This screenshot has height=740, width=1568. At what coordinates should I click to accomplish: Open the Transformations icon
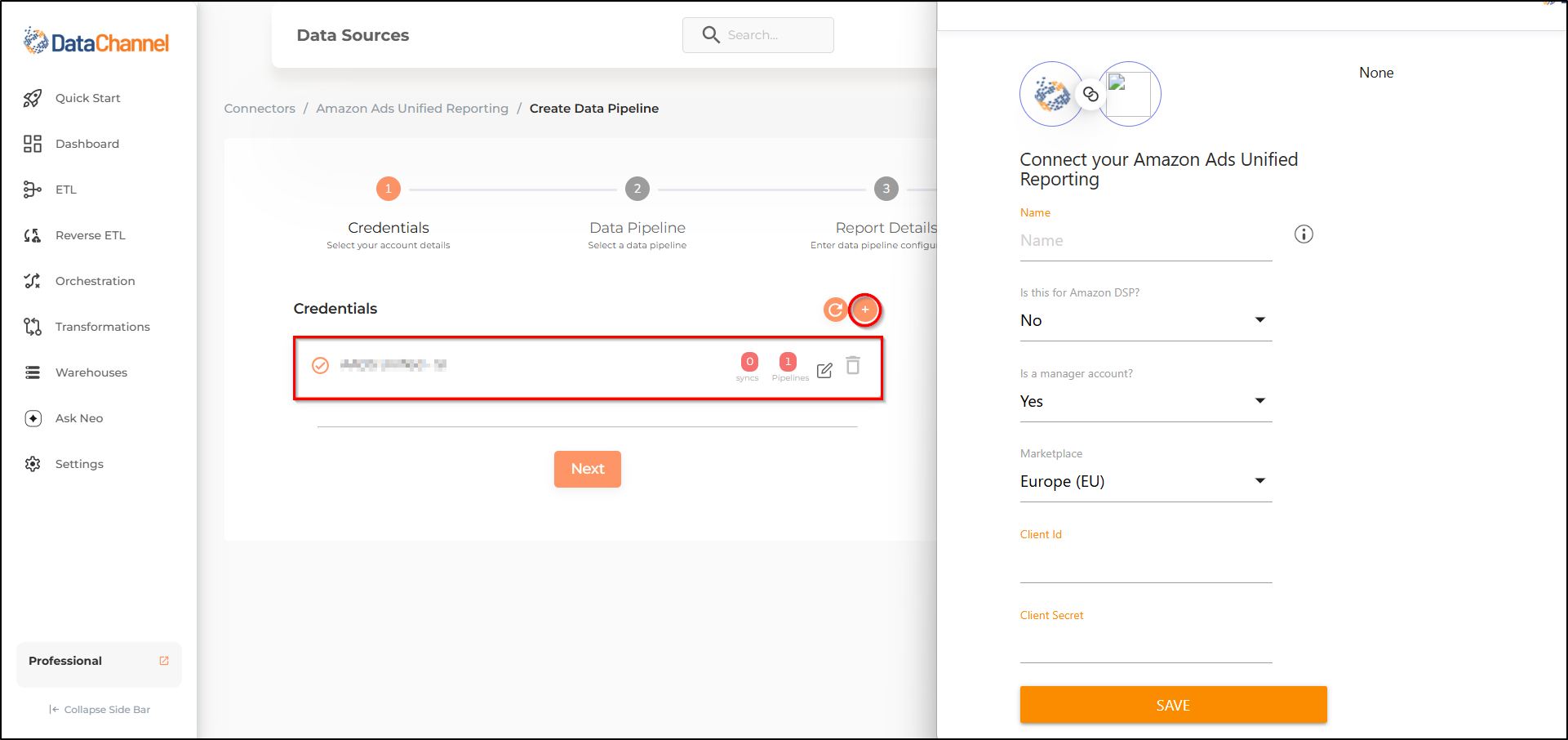pyautogui.click(x=33, y=327)
